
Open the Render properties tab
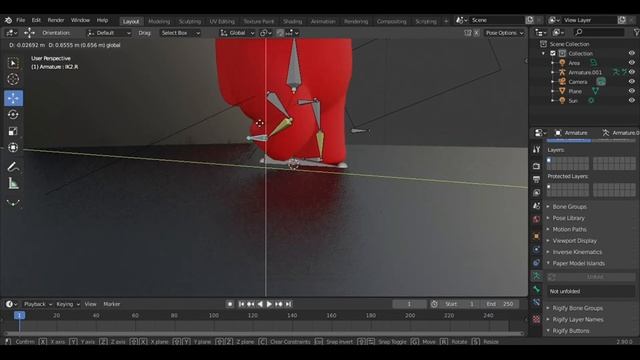pyautogui.click(x=536, y=166)
